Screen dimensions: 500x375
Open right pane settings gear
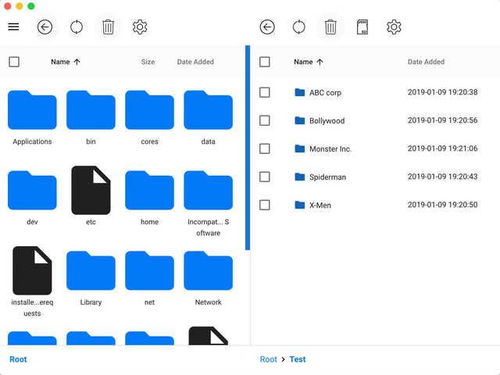click(394, 27)
